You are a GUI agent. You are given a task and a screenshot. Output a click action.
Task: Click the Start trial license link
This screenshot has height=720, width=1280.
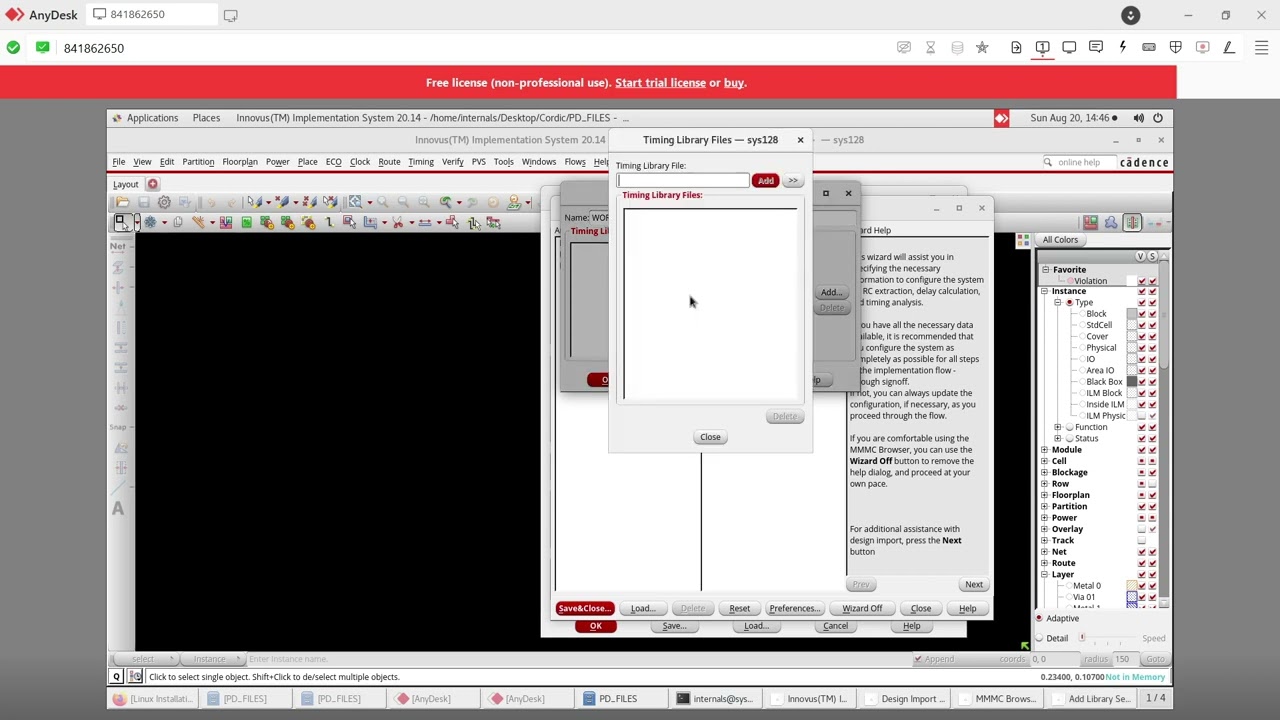[660, 83]
